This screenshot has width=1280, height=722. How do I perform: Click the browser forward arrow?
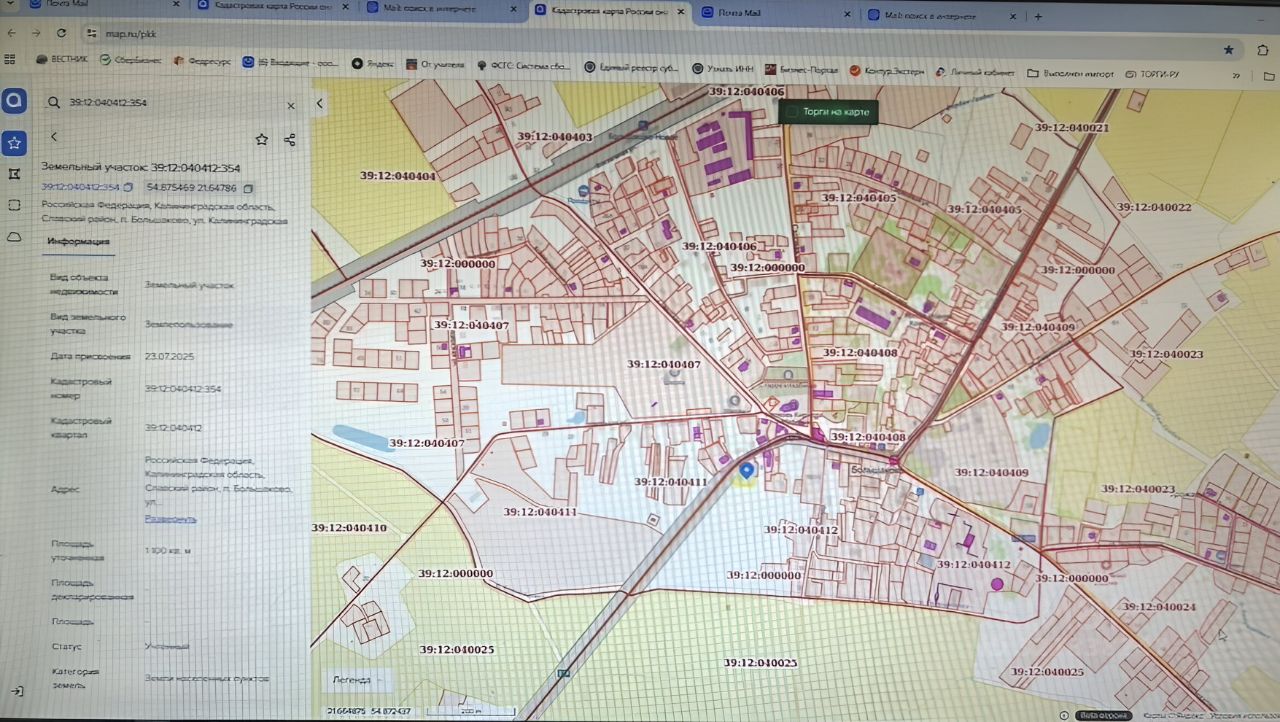click(36, 33)
